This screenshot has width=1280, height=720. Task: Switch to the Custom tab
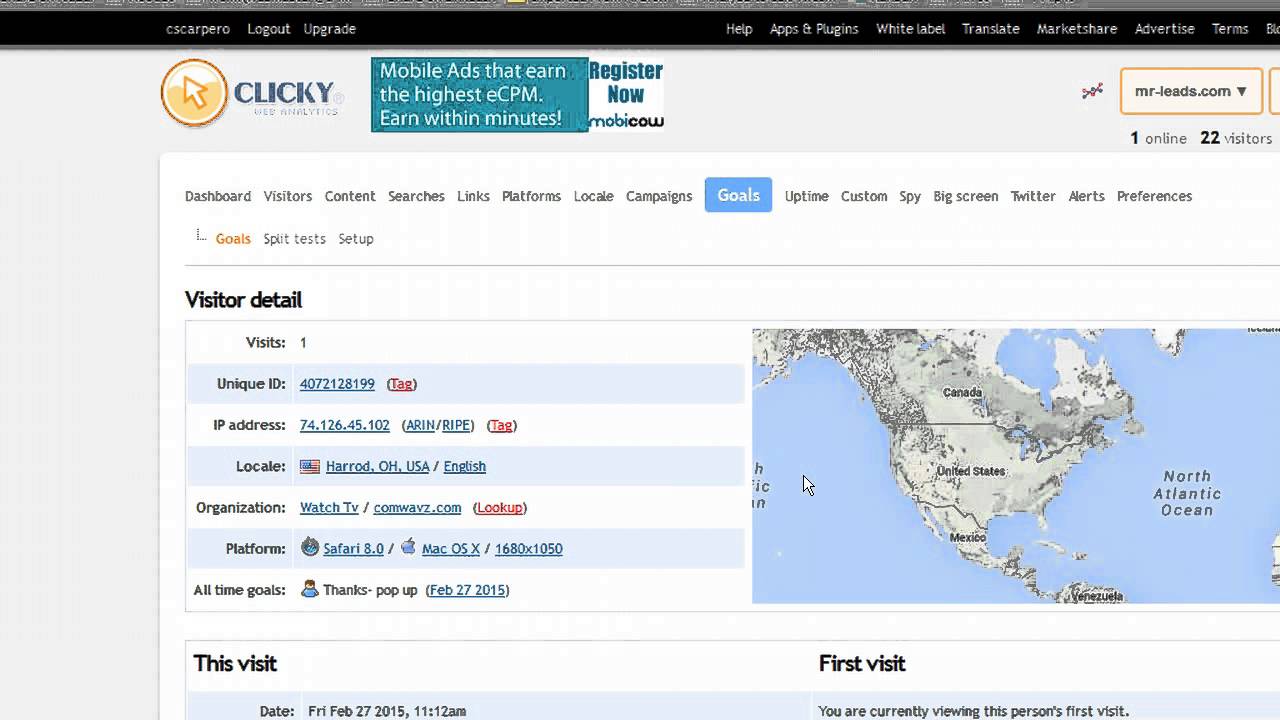pos(864,196)
